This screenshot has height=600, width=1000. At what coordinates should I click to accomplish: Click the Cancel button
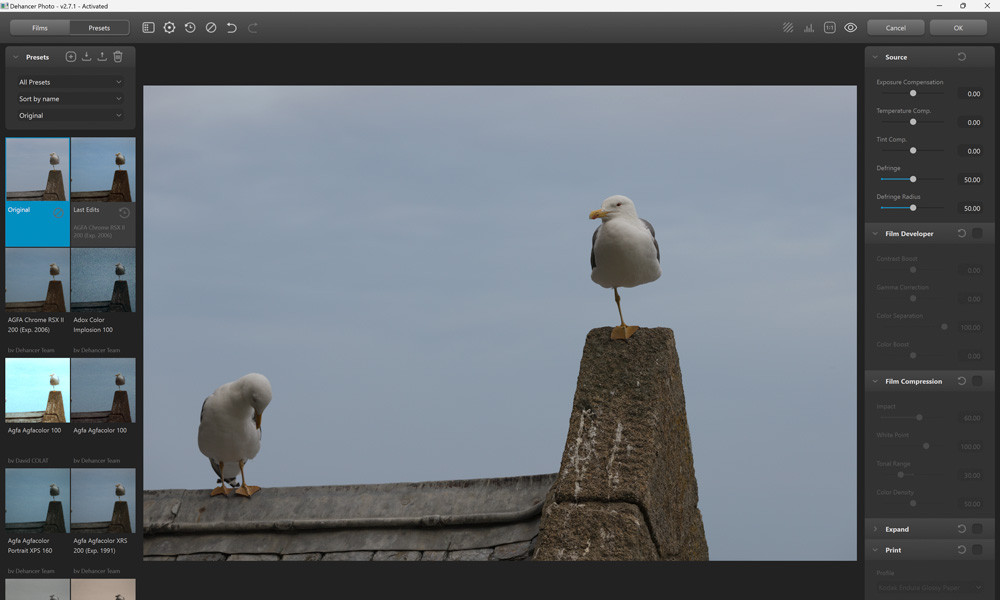click(895, 28)
